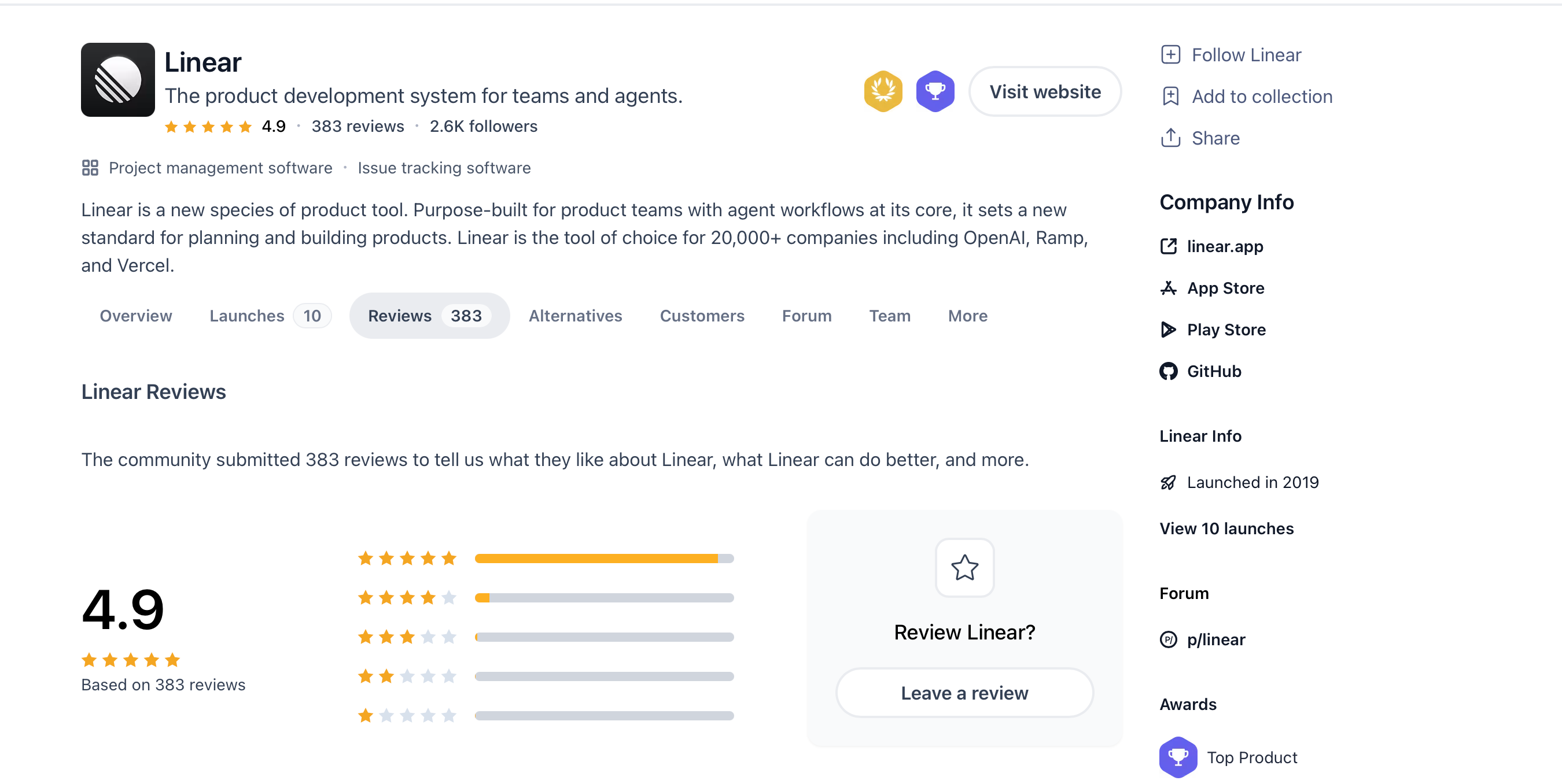
Task: Click the Add to collection bookmark icon
Action: 1170,97
